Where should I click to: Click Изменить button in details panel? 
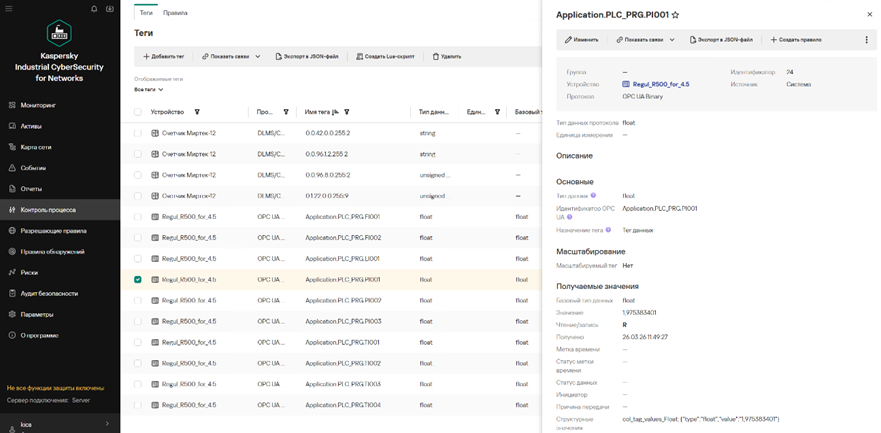(x=582, y=40)
